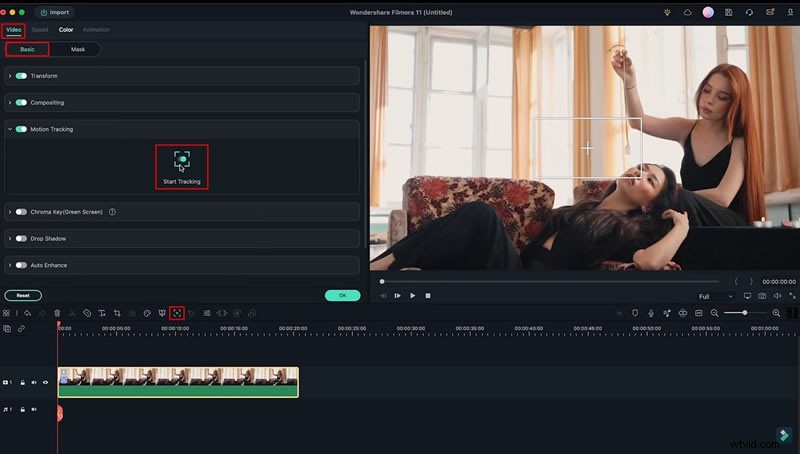Open the Speed tab

[40, 30]
